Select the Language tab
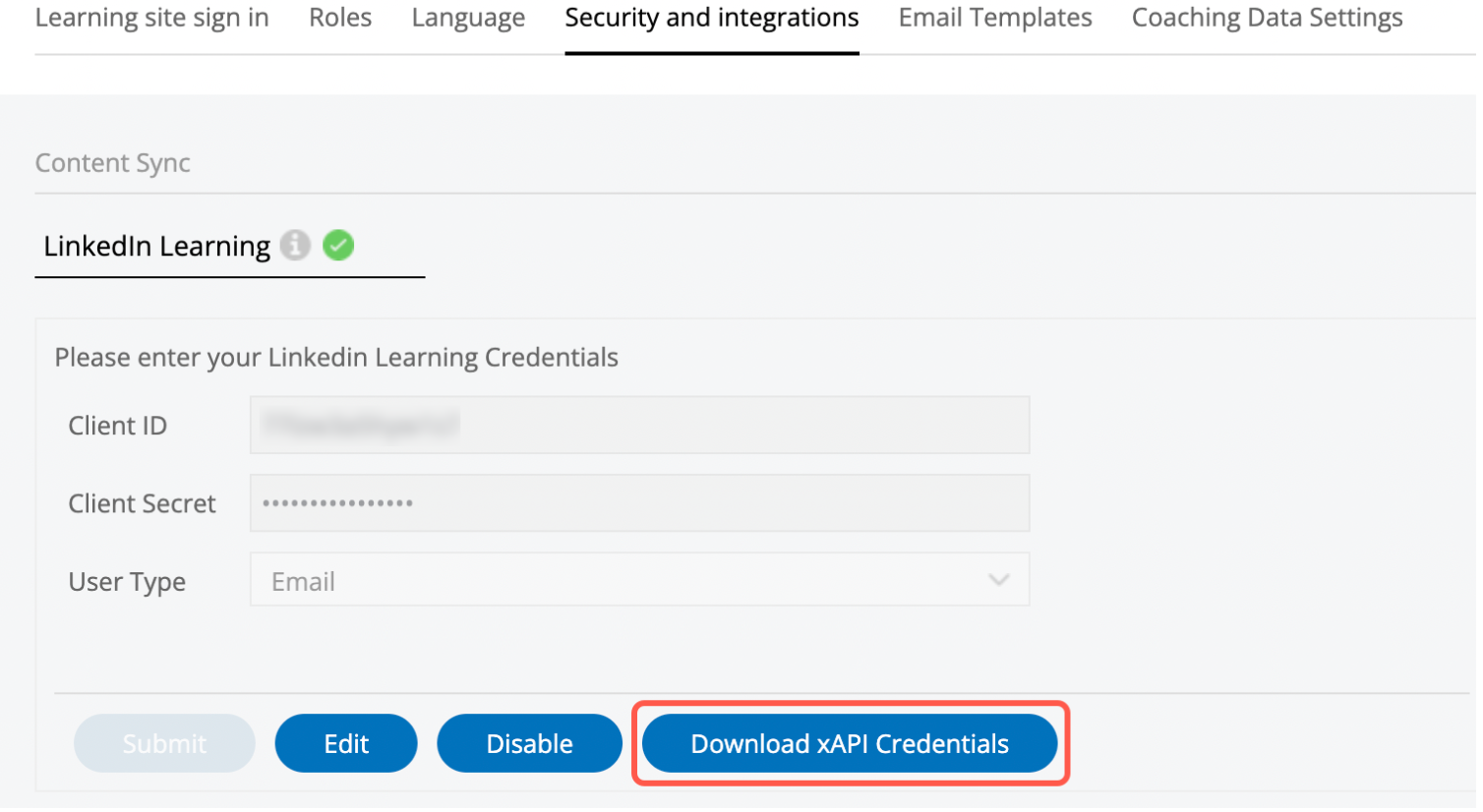Image resolution: width=1483 pixels, height=812 pixels. (x=467, y=17)
